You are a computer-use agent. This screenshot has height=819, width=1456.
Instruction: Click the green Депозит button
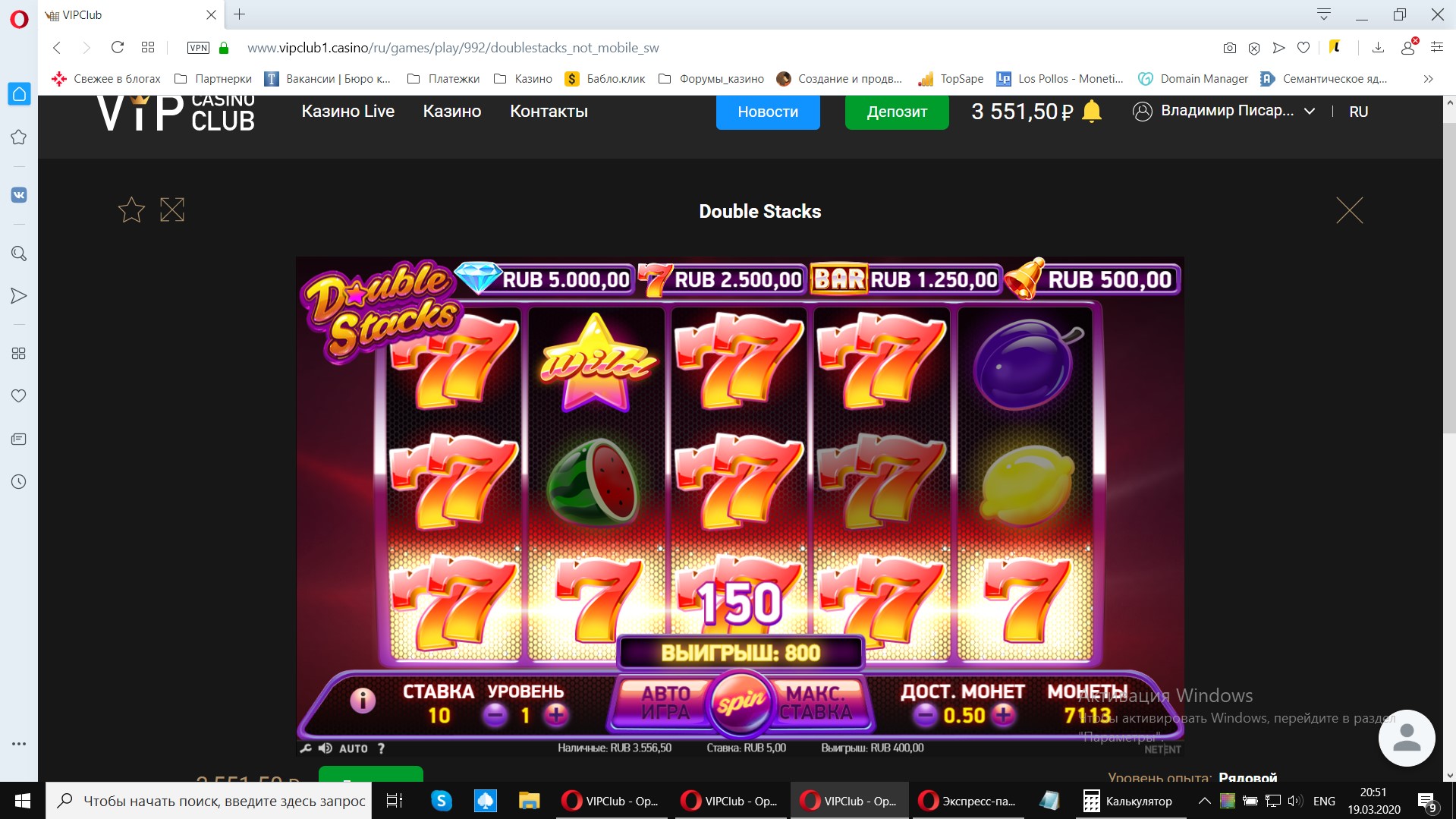click(897, 112)
